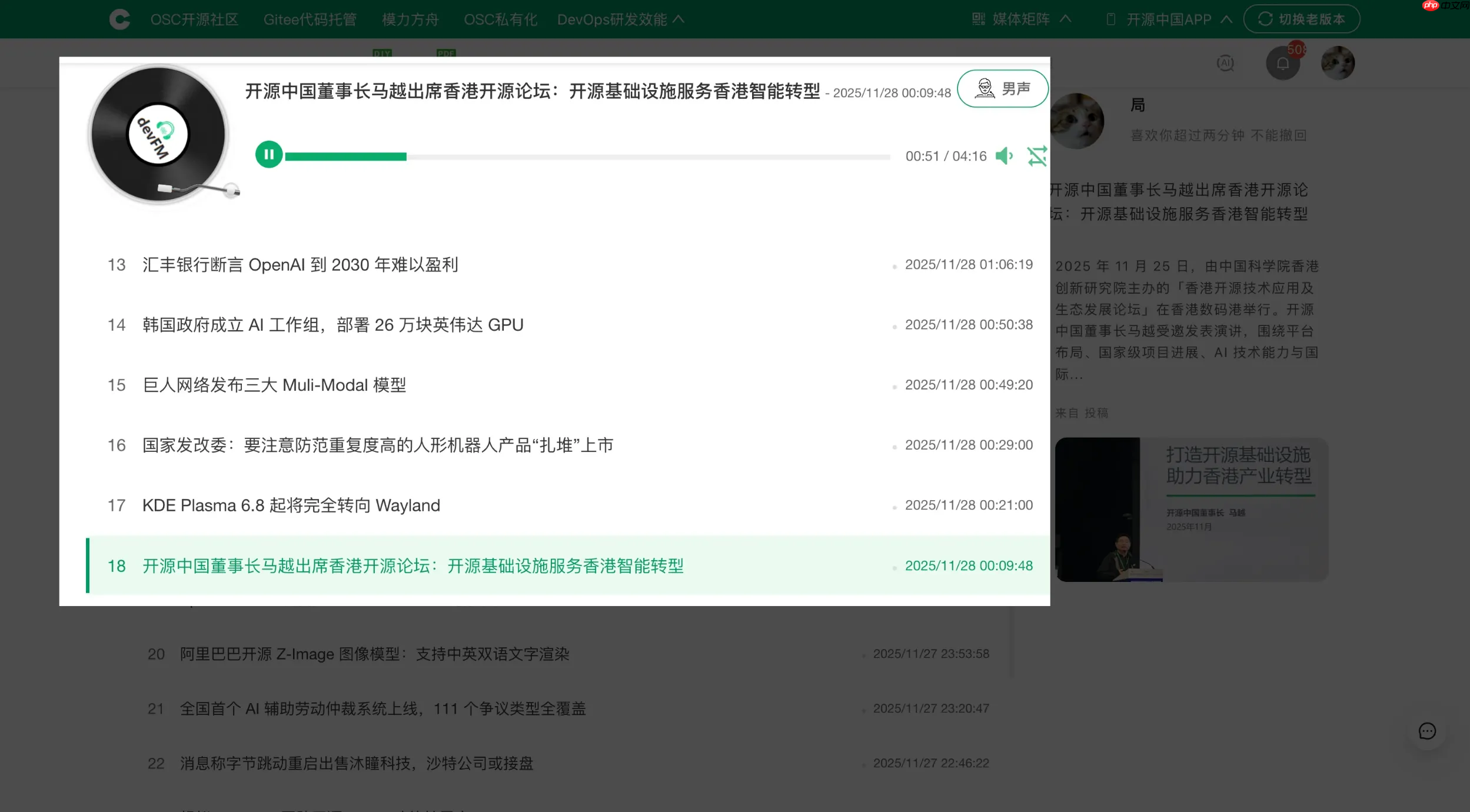Screen dimensions: 1470x812
Task: Click the 开源中国APP phone icon
Action: (1111, 19)
